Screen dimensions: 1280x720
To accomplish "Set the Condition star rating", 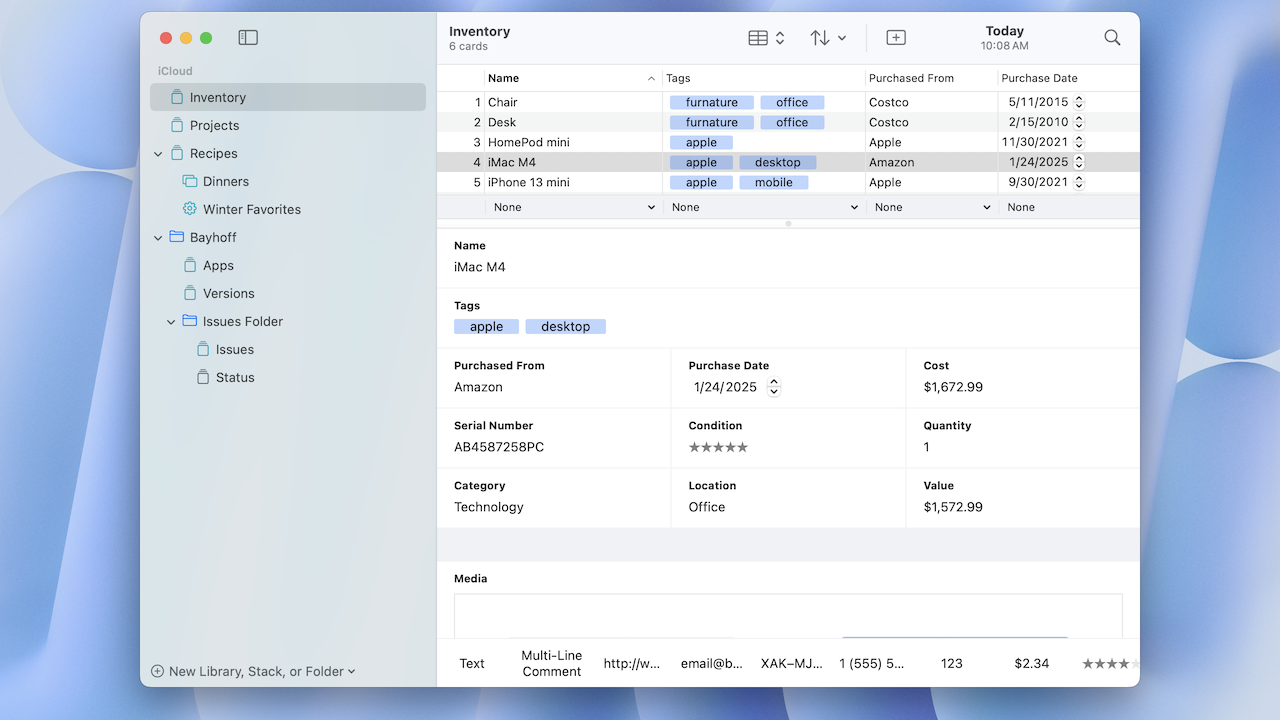I will (718, 447).
